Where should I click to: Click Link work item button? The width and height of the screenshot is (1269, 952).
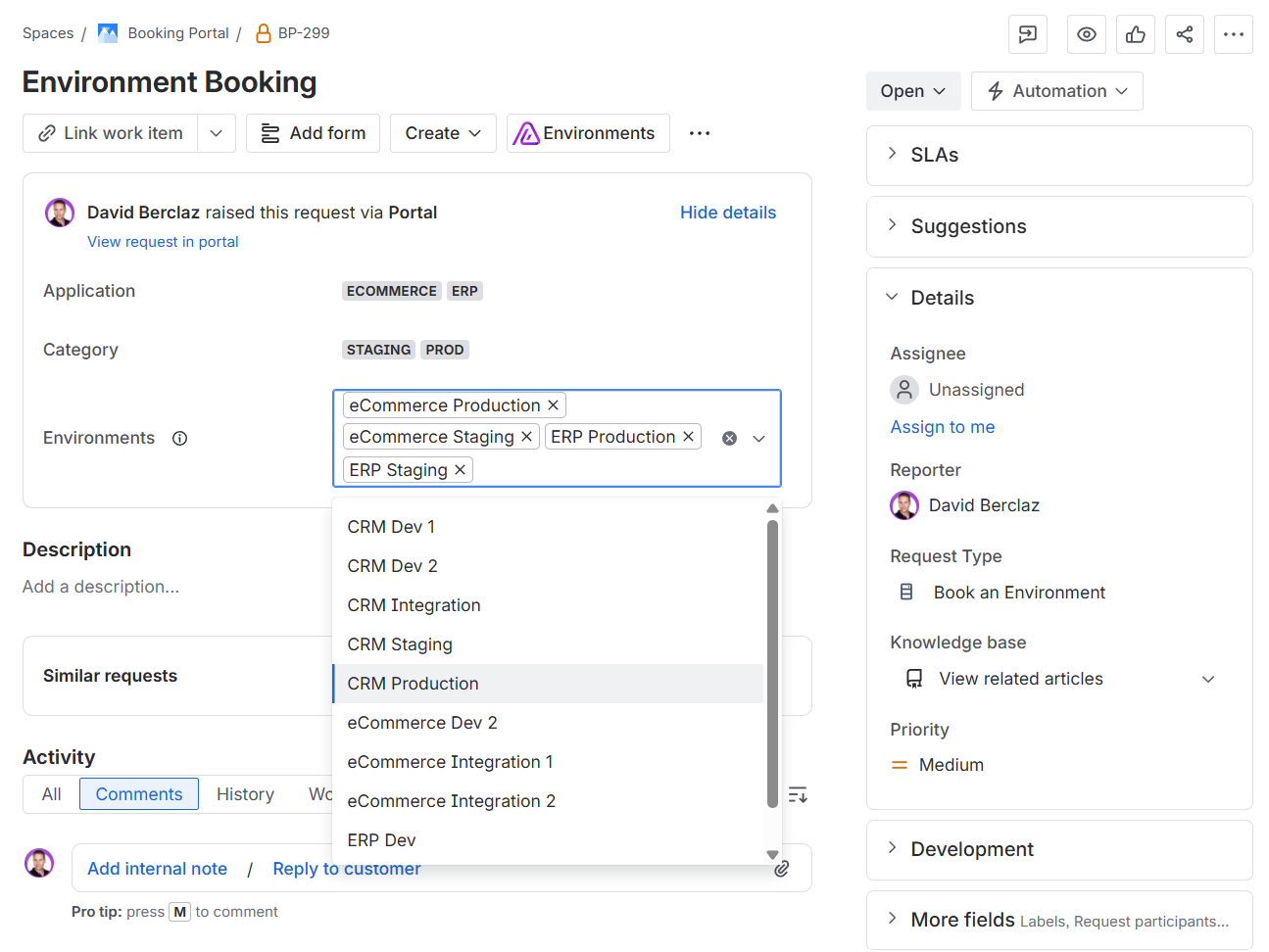tap(111, 133)
